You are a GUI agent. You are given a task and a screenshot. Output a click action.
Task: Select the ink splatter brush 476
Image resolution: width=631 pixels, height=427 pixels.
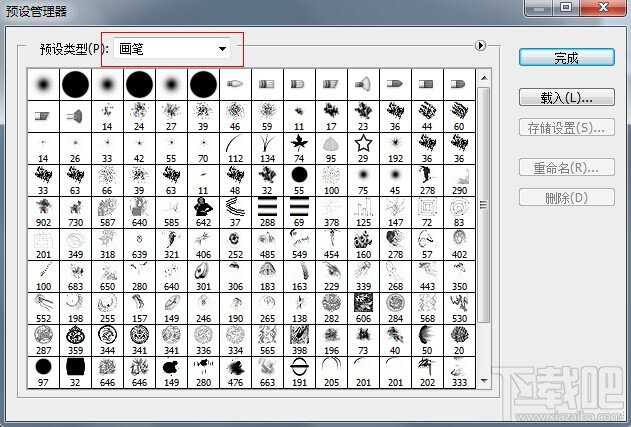click(235, 372)
